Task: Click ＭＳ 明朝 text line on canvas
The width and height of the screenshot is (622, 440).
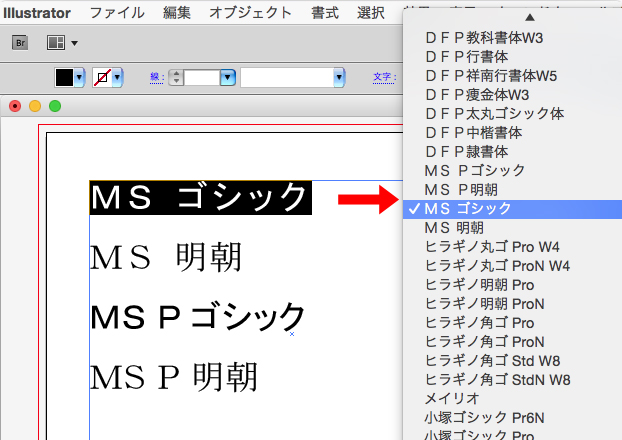Action: 166,257
